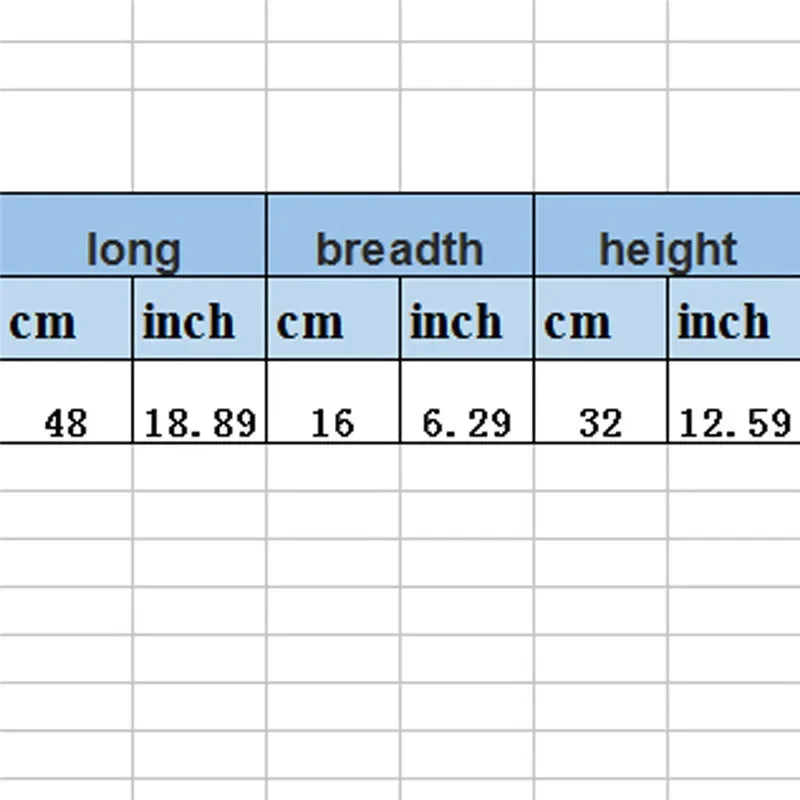
Task: Select the 'long' merged header cell
Action: pos(133,235)
